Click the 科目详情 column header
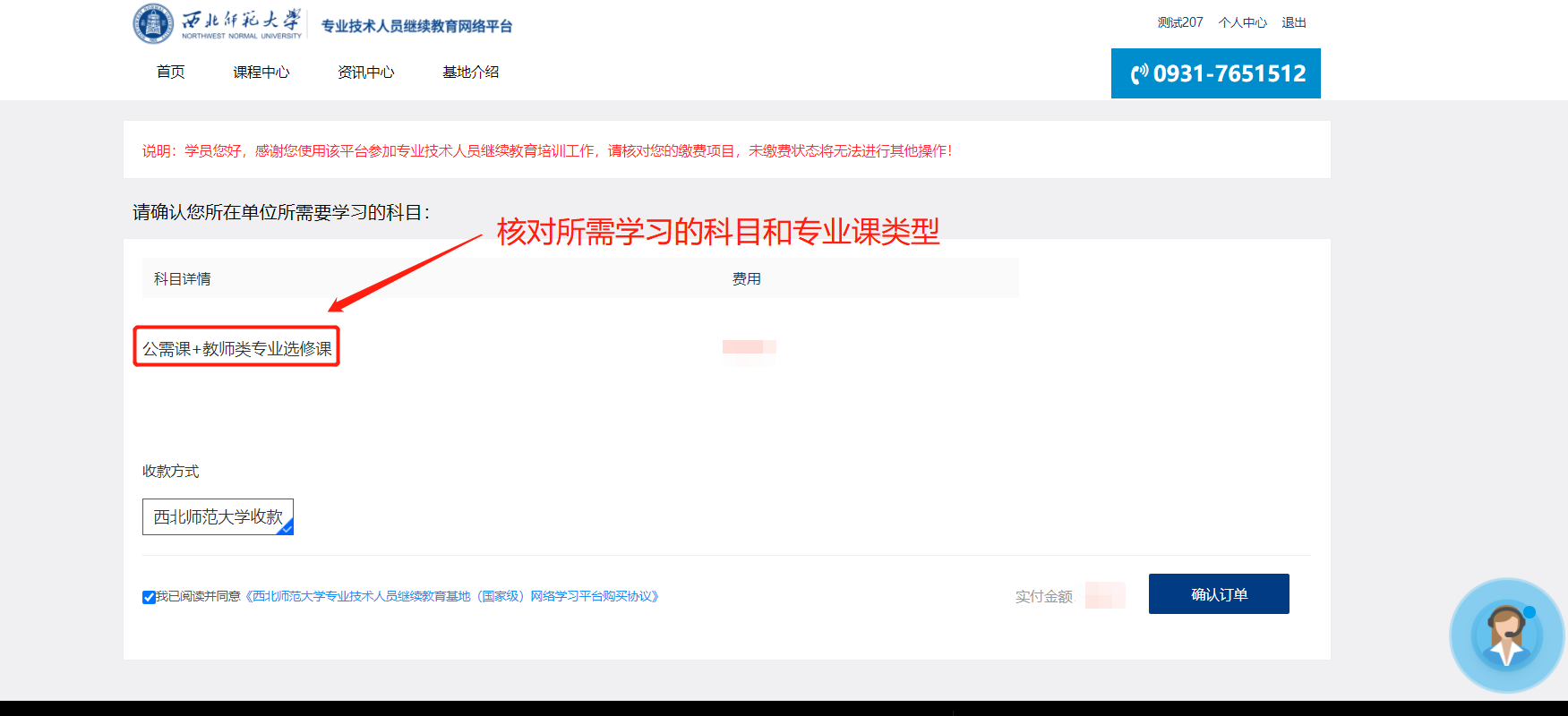This screenshot has height=716, width=1568. point(183,279)
